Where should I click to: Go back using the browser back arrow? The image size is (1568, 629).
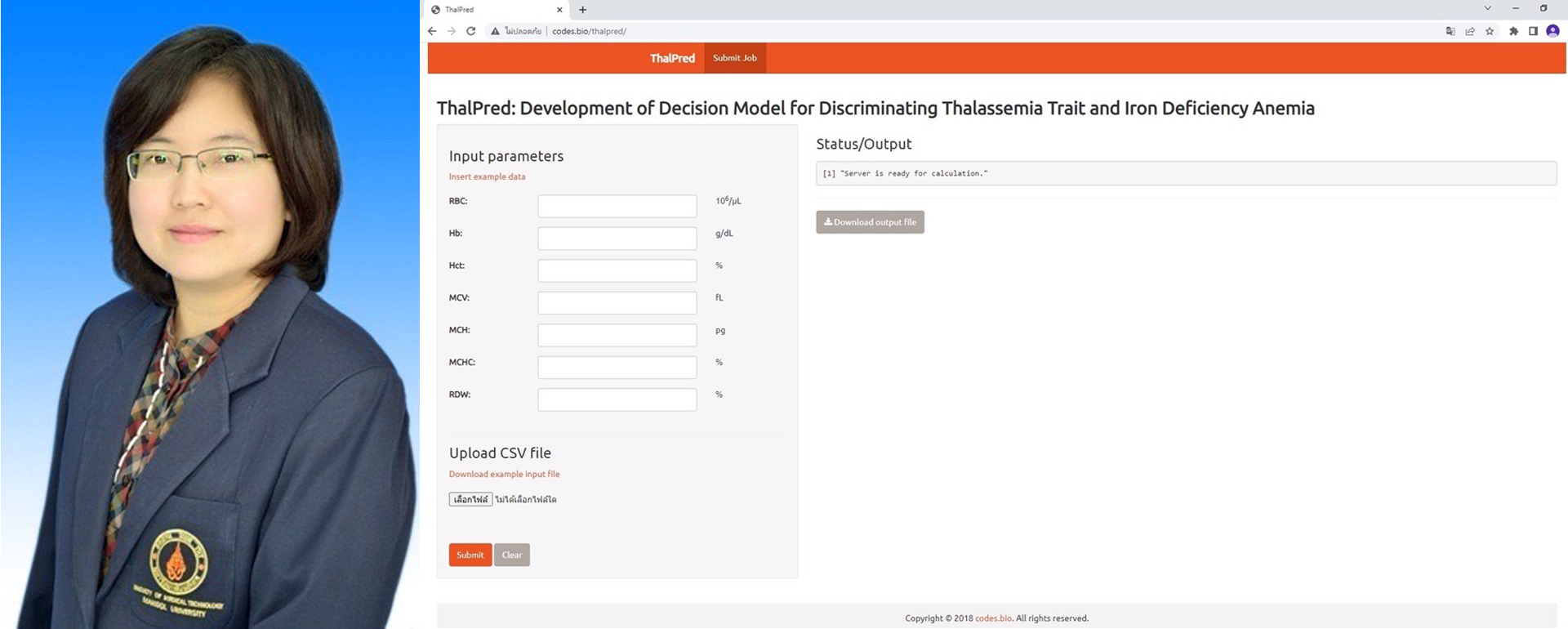point(432,31)
